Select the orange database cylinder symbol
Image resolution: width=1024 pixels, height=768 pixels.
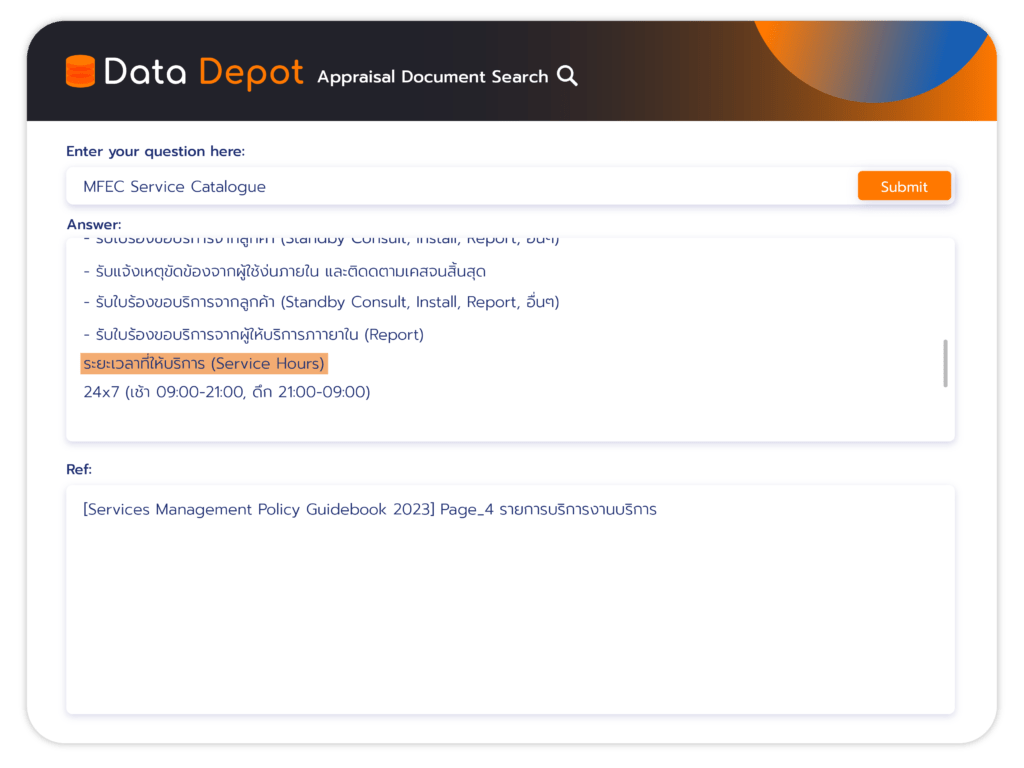79,72
